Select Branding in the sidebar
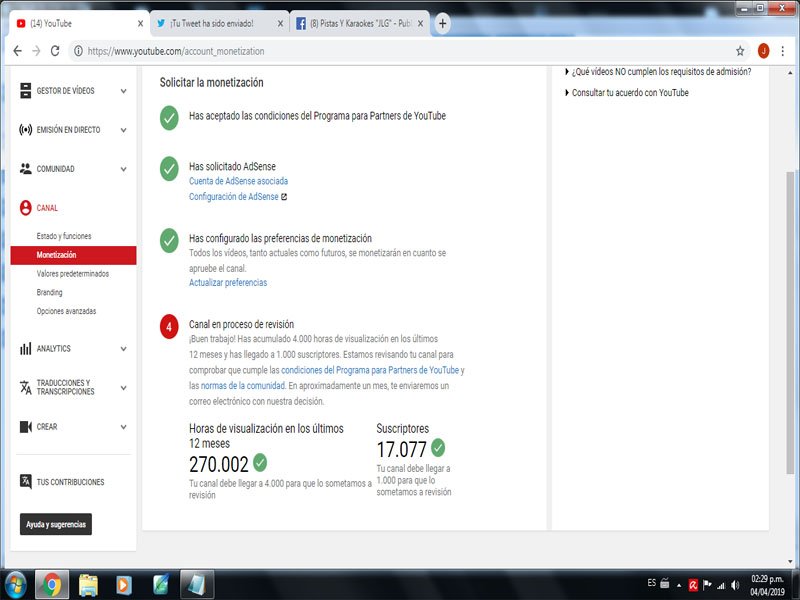The width and height of the screenshot is (800, 600). [49, 292]
